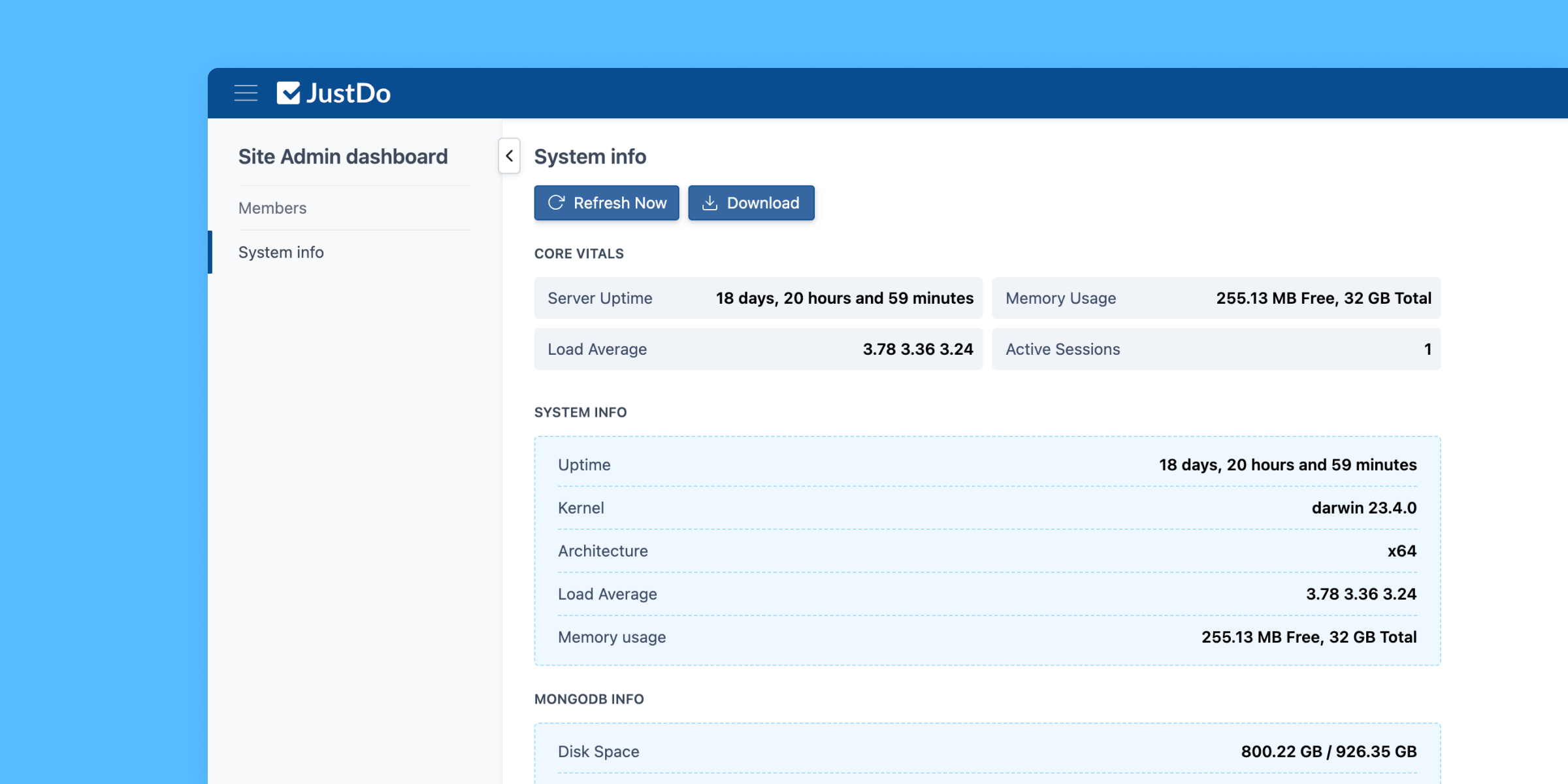Viewport: 1568px width, 784px height.
Task: Click the Site Admin dashboard heading
Action: coord(343,157)
